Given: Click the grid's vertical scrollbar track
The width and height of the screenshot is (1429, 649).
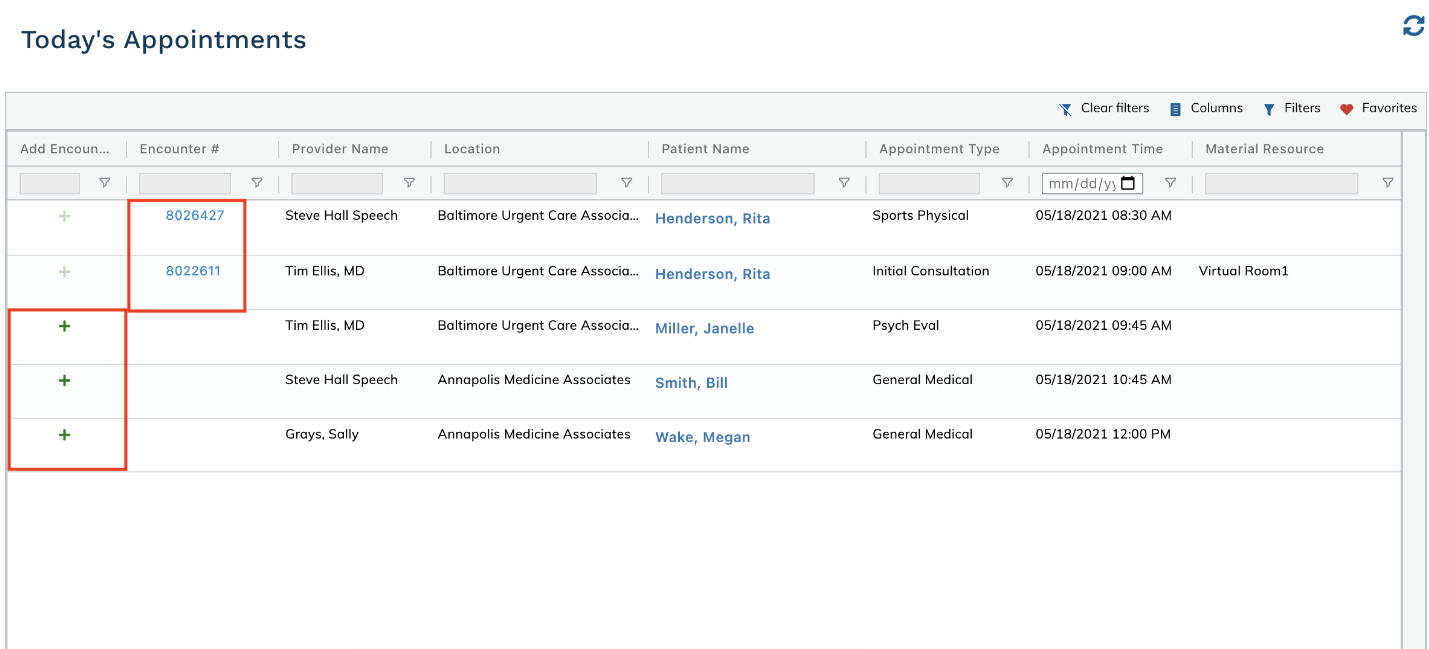Looking at the screenshot, I should tap(1414, 390).
